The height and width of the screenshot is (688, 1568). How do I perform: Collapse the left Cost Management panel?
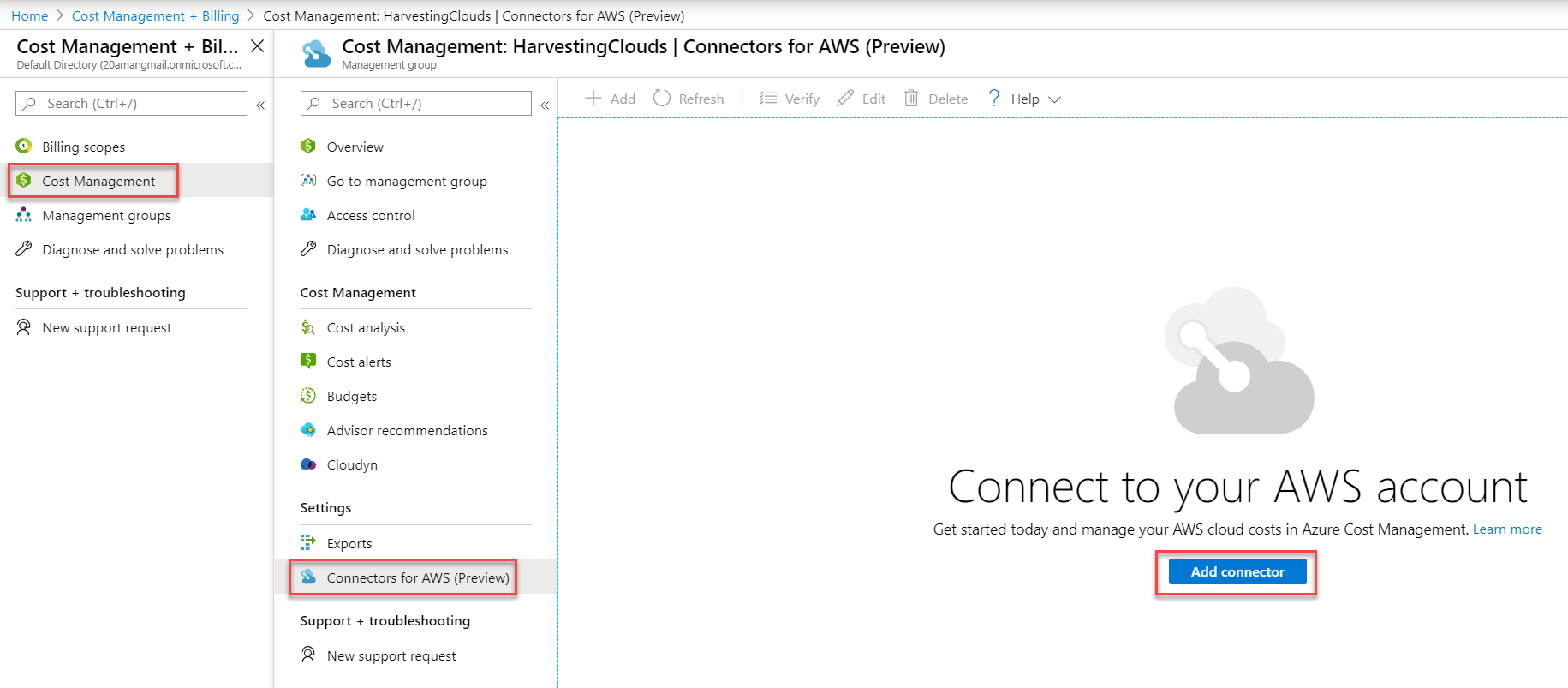(x=260, y=105)
